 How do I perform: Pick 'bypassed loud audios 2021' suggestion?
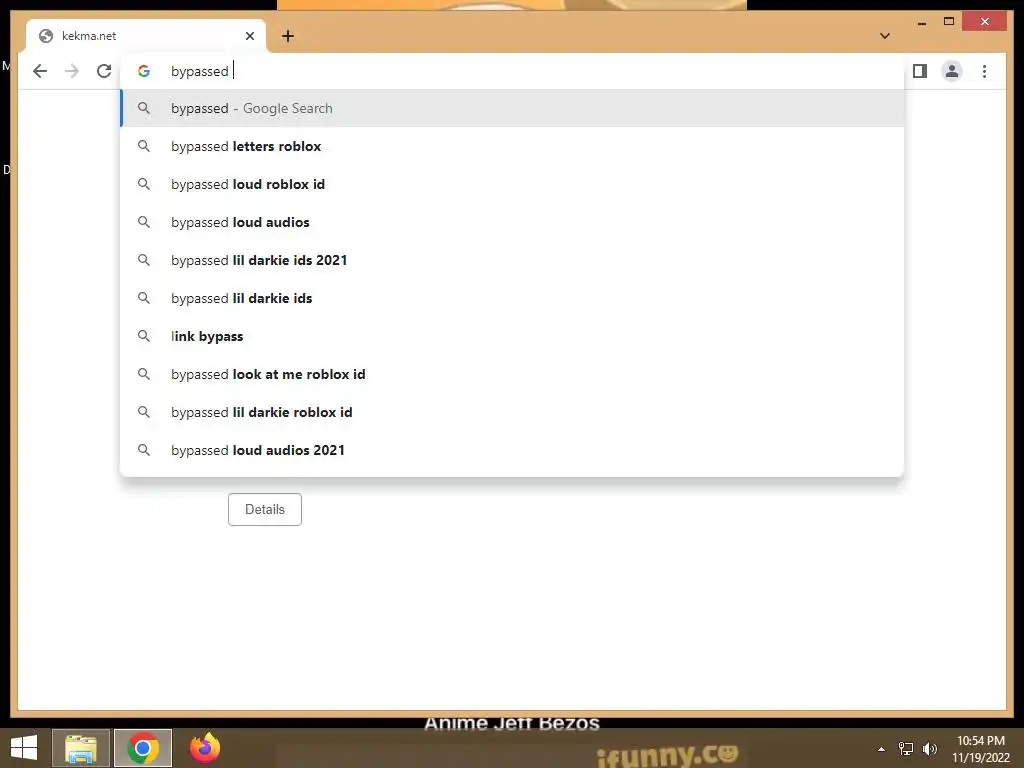(x=513, y=450)
